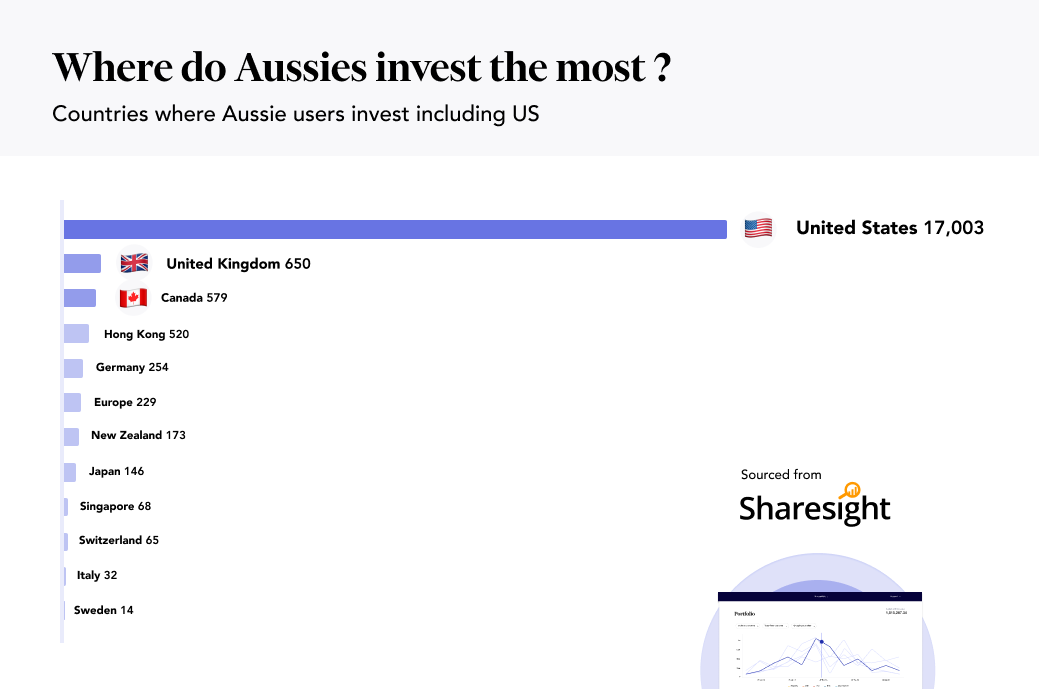Viewport: 1039px width, 689px height.
Task: Open second dropdown in Portfolio thumbnail
Action: tap(775, 626)
